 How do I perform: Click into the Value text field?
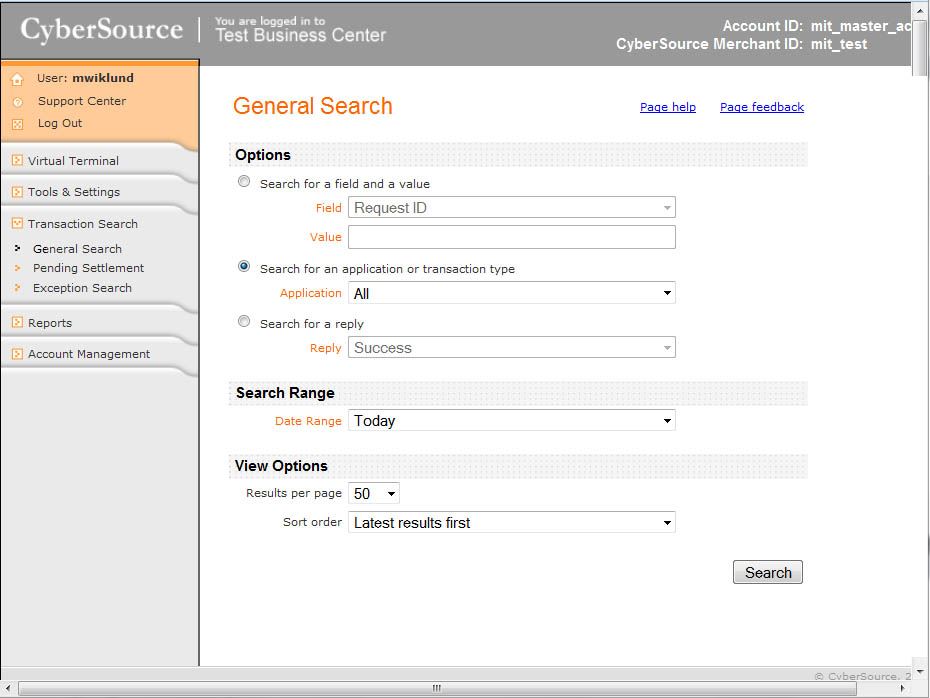[x=511, y=237]
